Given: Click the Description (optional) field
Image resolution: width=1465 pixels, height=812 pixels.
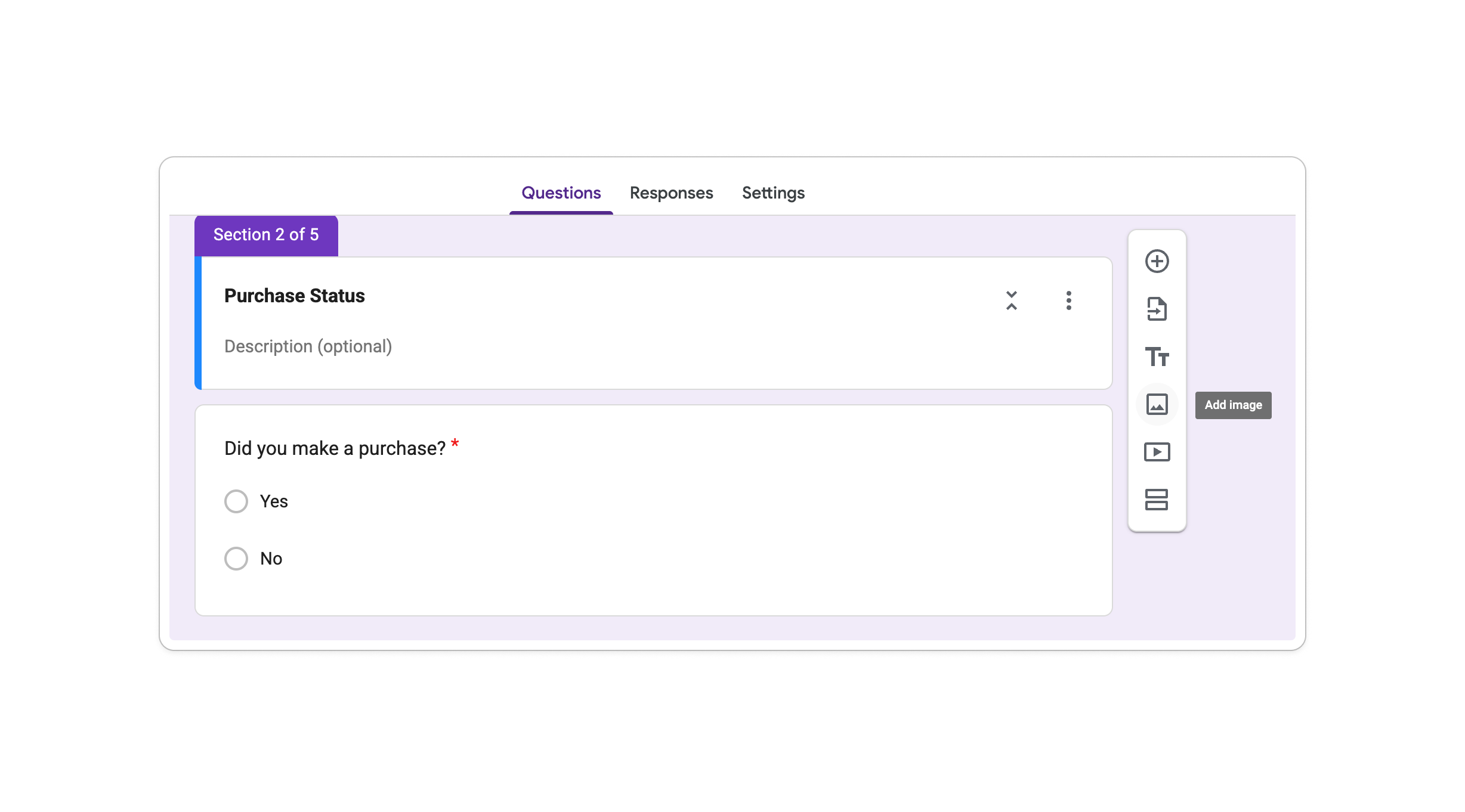Looking at the screenshot, I should [308, 346].
